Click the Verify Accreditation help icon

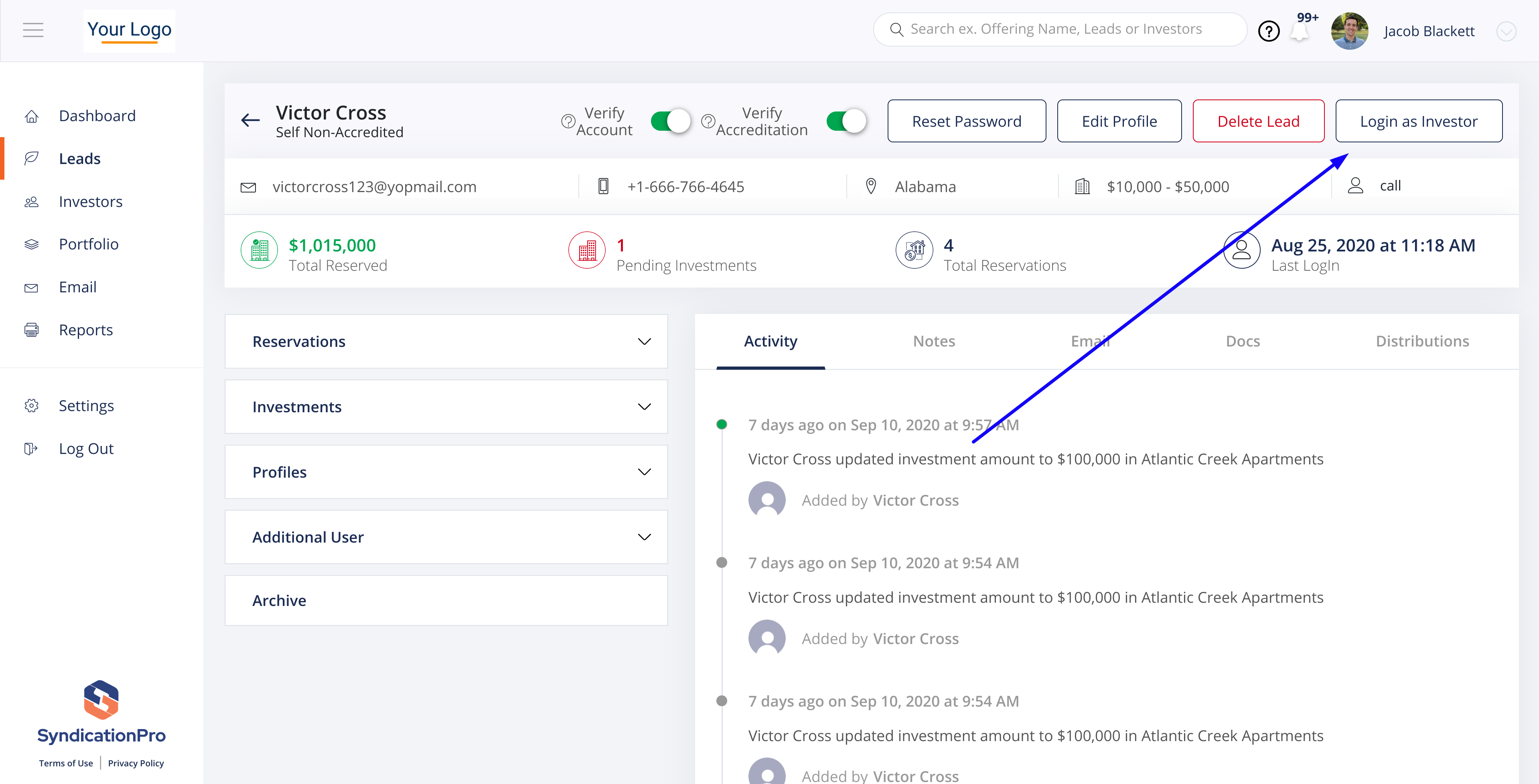click(x=708, y=121)
